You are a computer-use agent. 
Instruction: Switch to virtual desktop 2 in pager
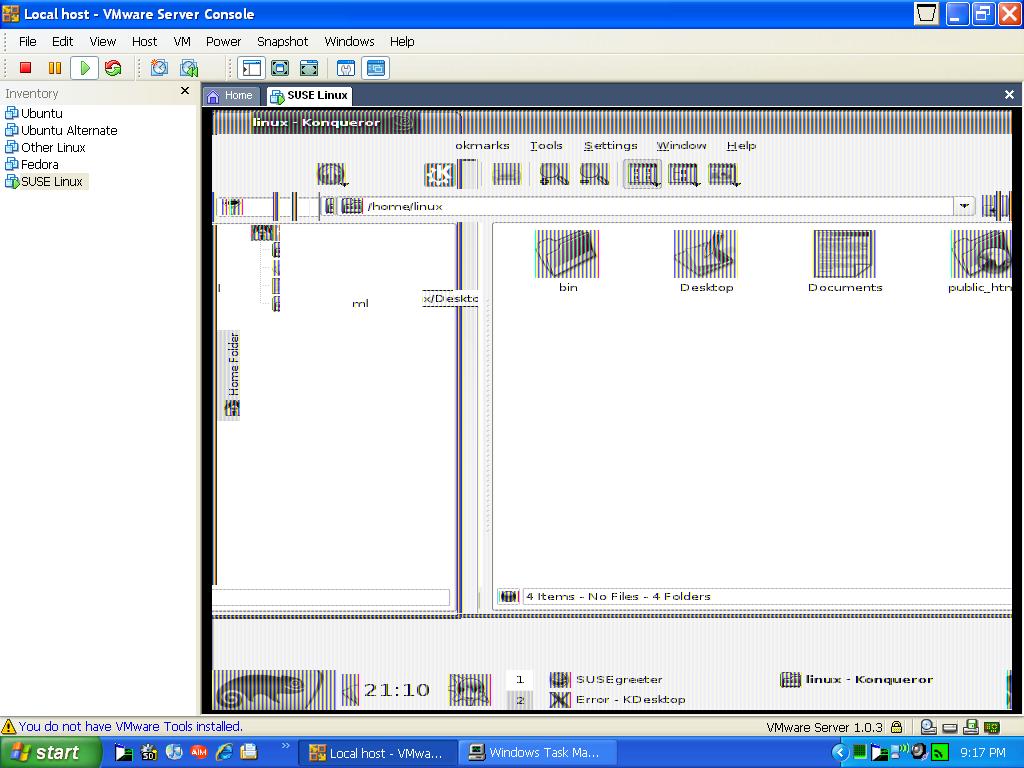click(520, 699)
